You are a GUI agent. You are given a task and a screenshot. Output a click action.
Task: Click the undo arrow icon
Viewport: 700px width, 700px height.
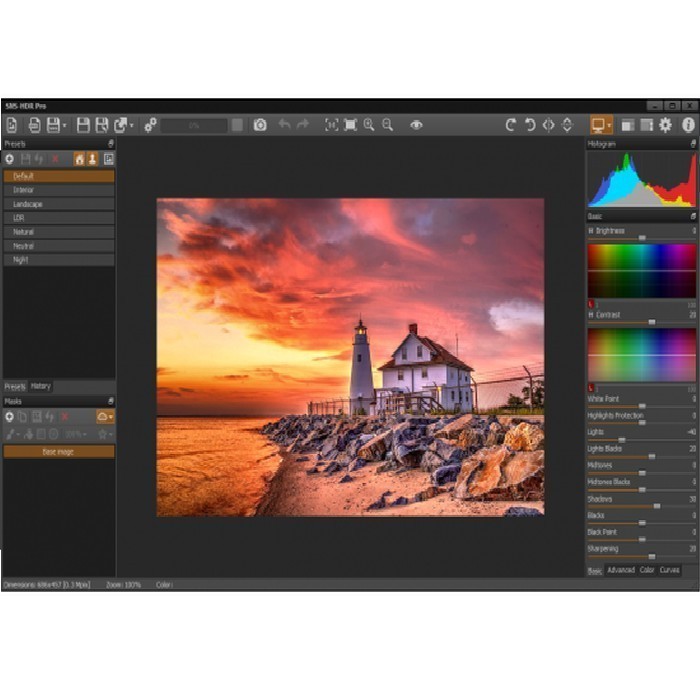point(284,124)
